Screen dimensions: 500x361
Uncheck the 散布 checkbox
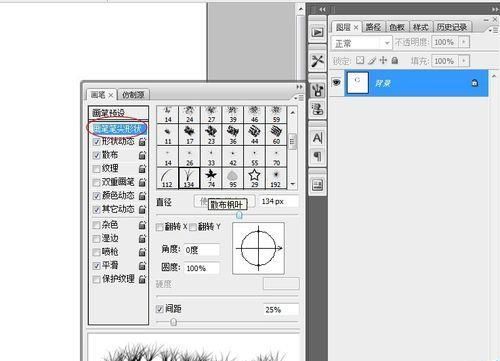pyautogui.click(x=97, y=155)
